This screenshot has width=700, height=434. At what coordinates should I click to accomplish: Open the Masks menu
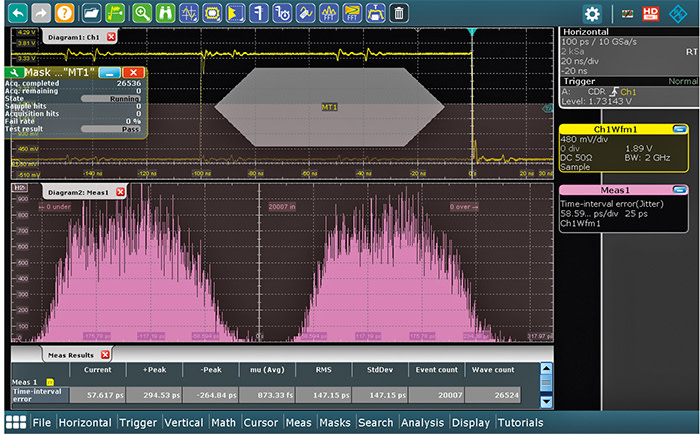click(335, 423)
